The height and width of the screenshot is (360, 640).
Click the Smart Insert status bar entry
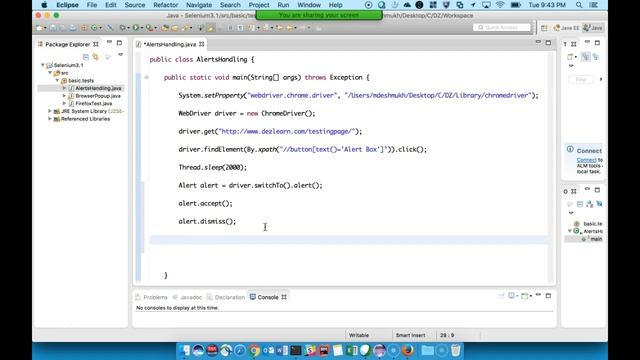[410, 335]
